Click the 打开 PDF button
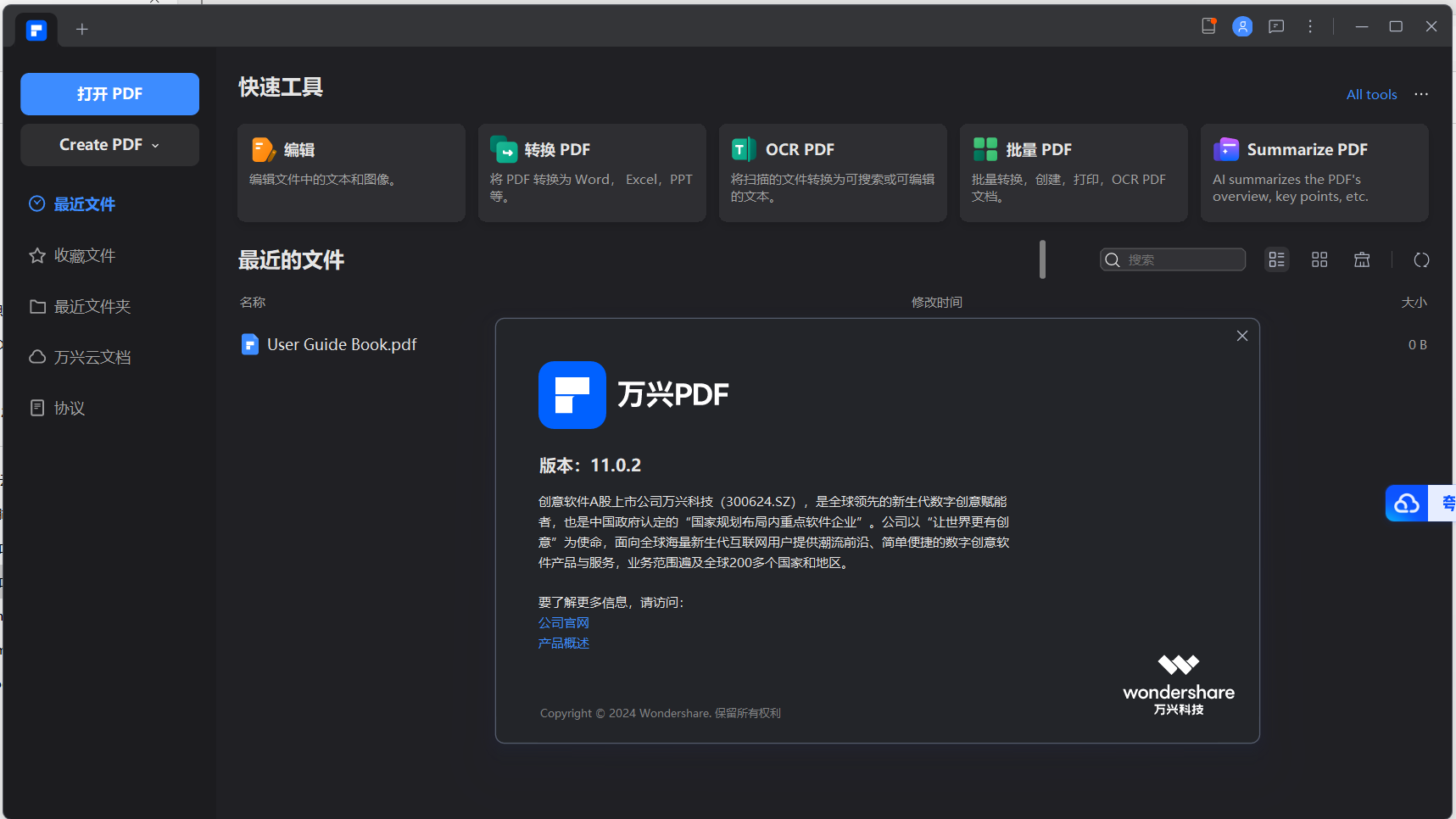Viewport: 1456px width, 819px height. click(x=109, y=94)
